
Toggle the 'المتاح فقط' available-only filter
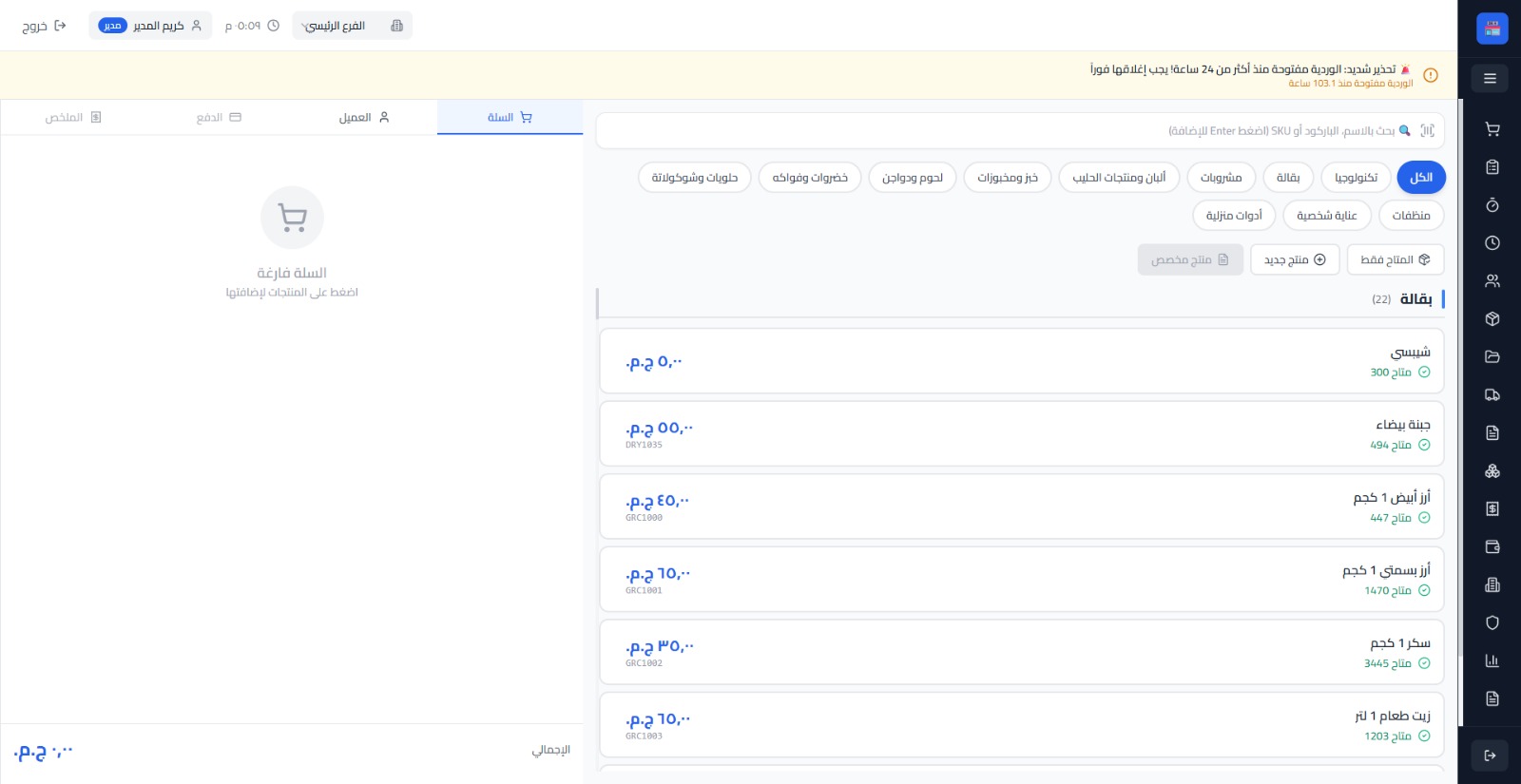(1395, 259)
